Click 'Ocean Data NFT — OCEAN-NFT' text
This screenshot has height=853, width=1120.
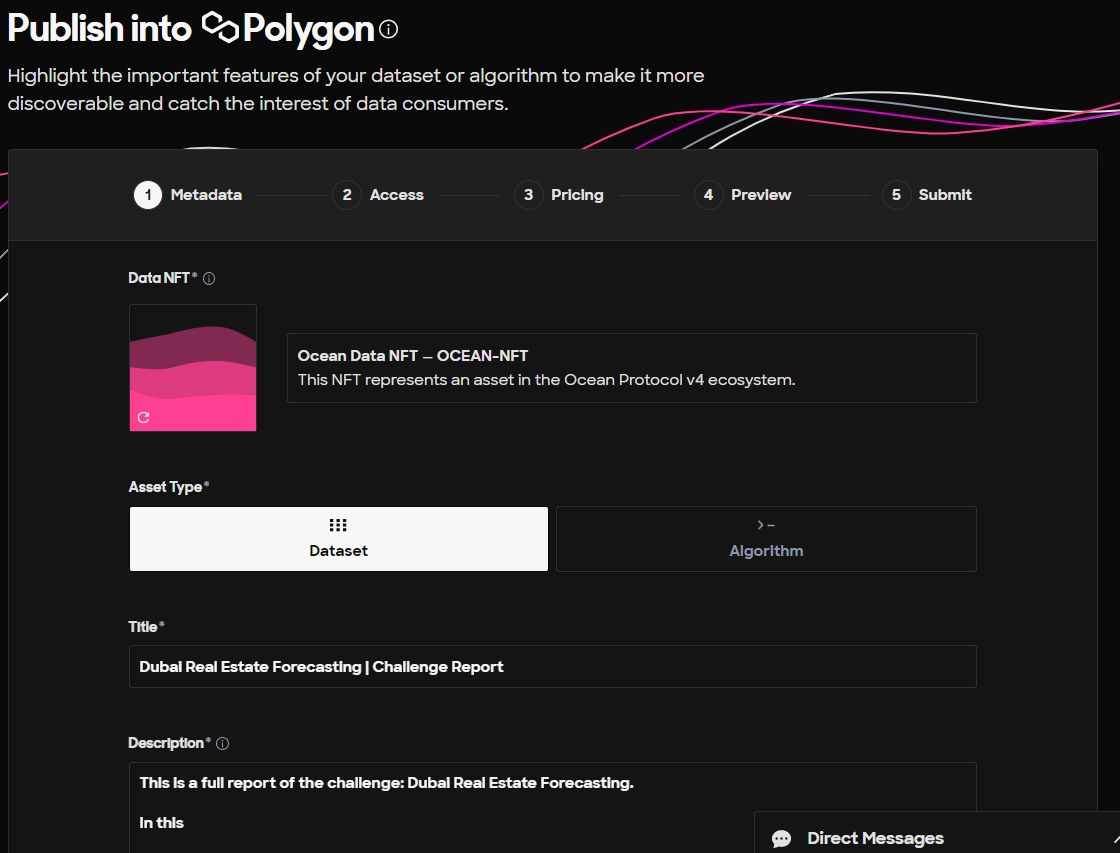413,356
